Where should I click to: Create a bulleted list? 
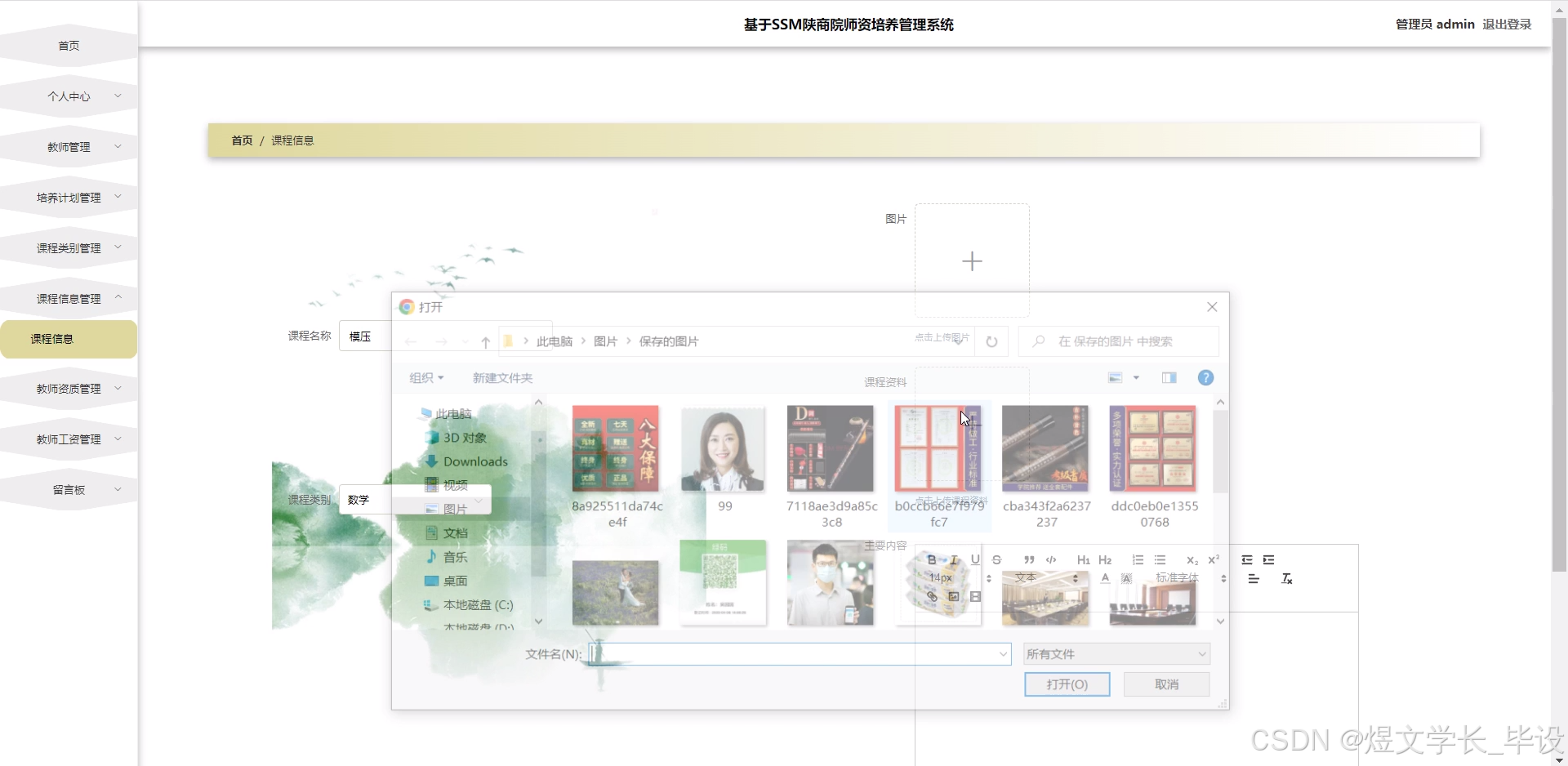tap(1160, 560)
